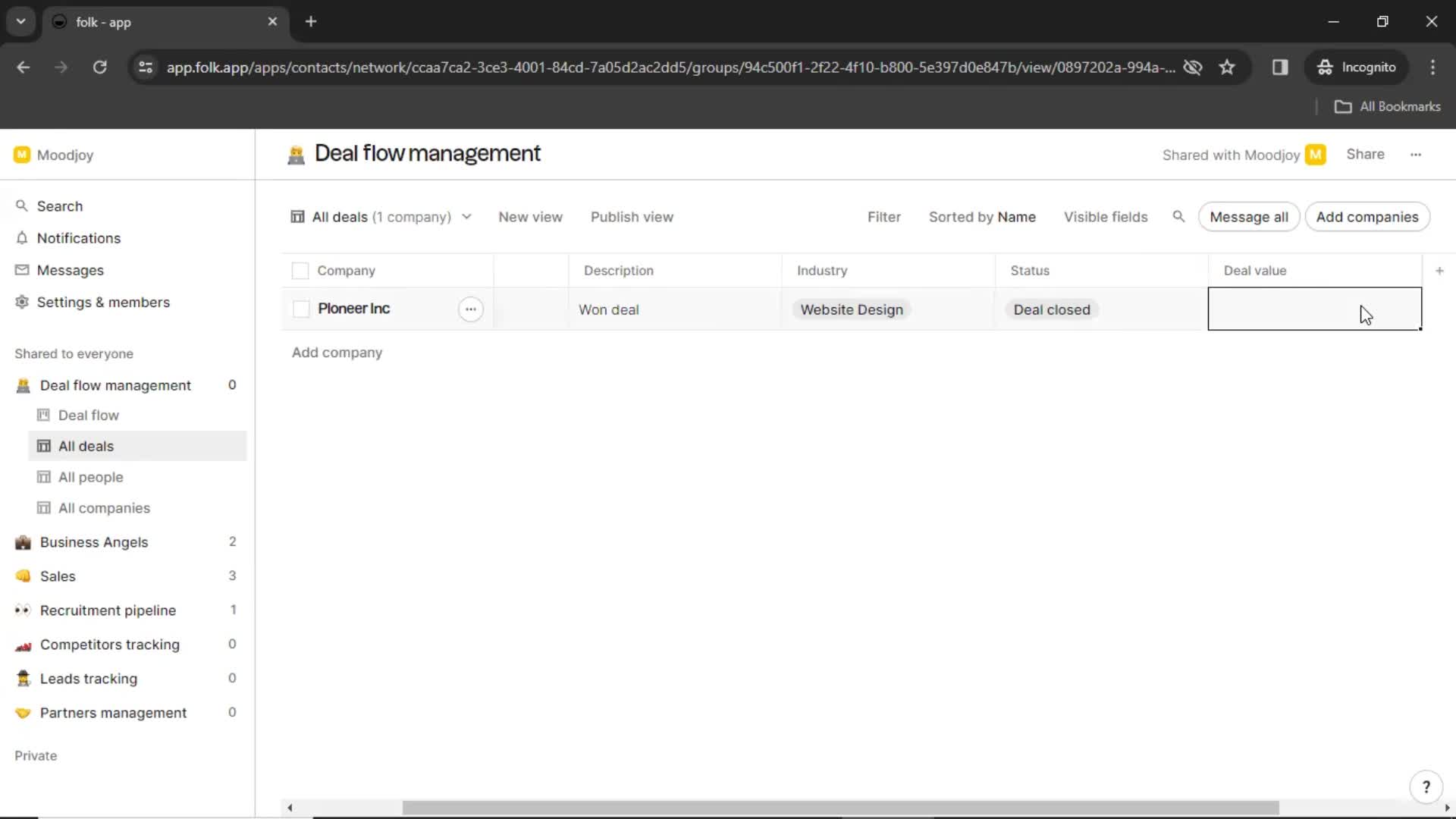Open the All deals sidebar item
Viewport: 1456px width, 819px height.
(x=86, y=446)
